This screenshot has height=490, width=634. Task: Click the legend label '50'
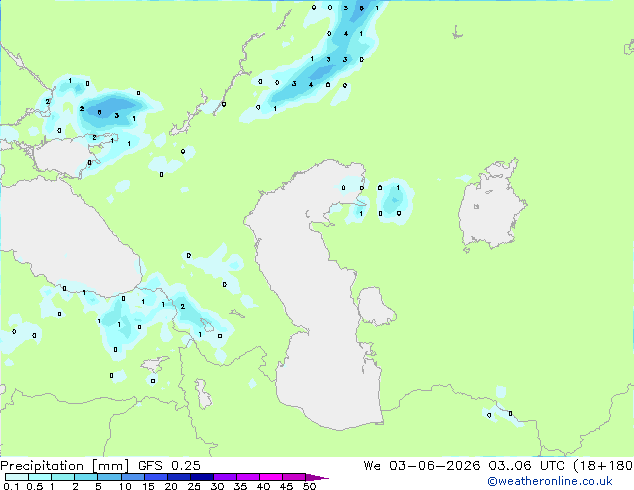(310, 486)
